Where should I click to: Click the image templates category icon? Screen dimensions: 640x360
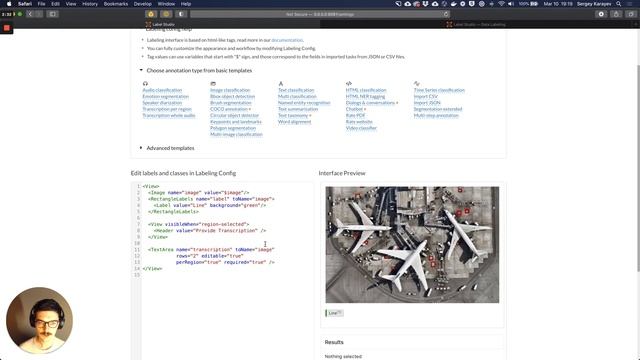coord(213,83)
